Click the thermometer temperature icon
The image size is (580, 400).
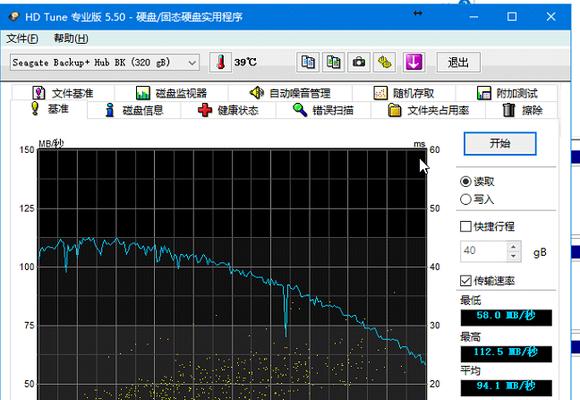tap(220, 62)
